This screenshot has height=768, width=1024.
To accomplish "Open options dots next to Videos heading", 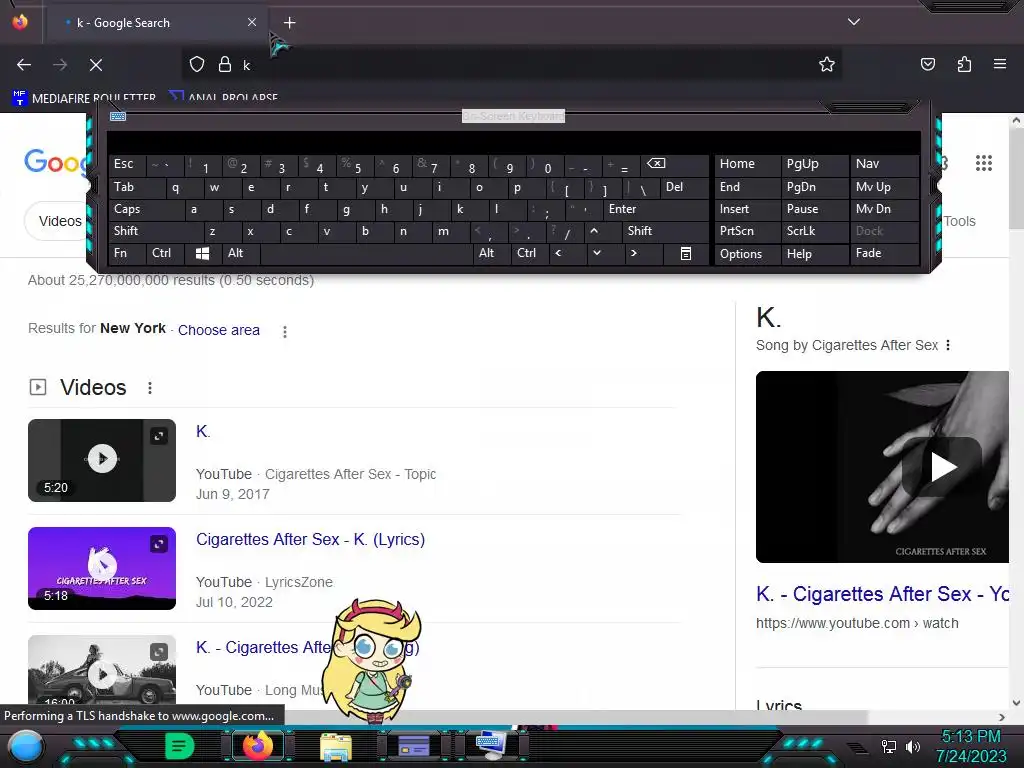I will (150, 388).
